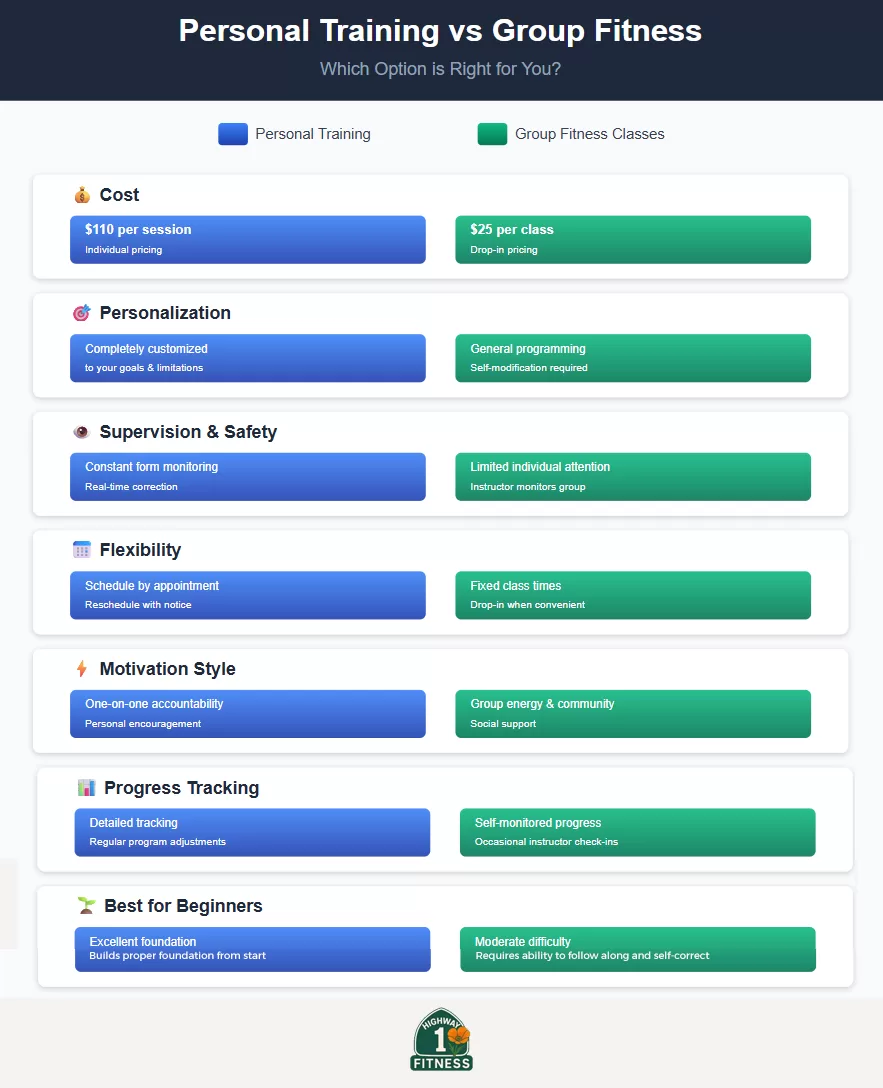The height and width of the screenshot is (1088, 883).
Task: Click the eye icon beside Supervision & Safety
Action: coord(82,432)
